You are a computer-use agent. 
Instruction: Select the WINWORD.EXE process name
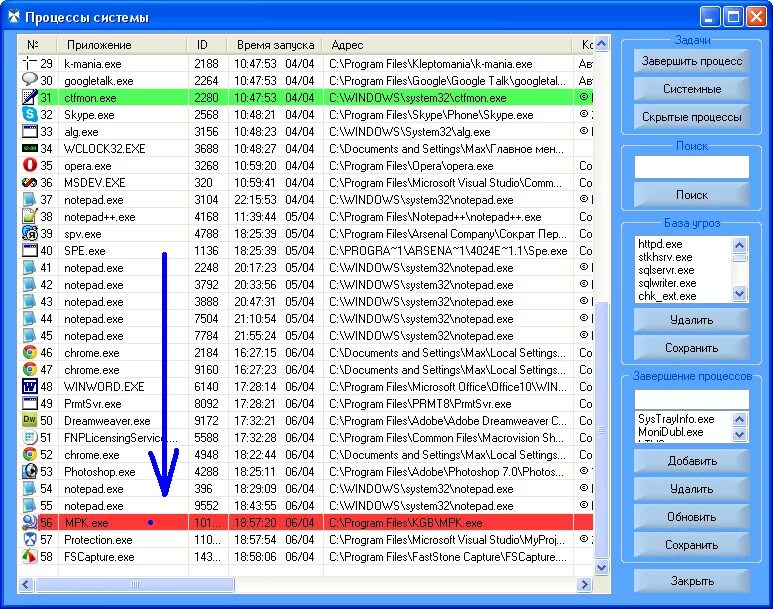pyautogui.click(x=104, y=387)
